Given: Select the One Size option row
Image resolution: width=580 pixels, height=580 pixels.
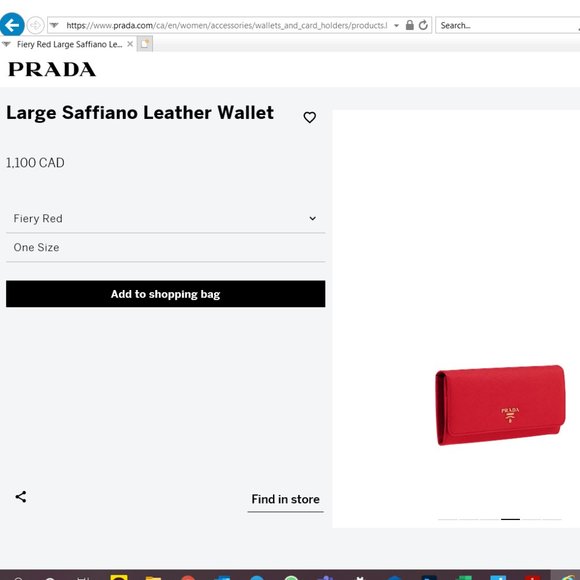Looking at the screenshot, I should [x=166, y=247].
